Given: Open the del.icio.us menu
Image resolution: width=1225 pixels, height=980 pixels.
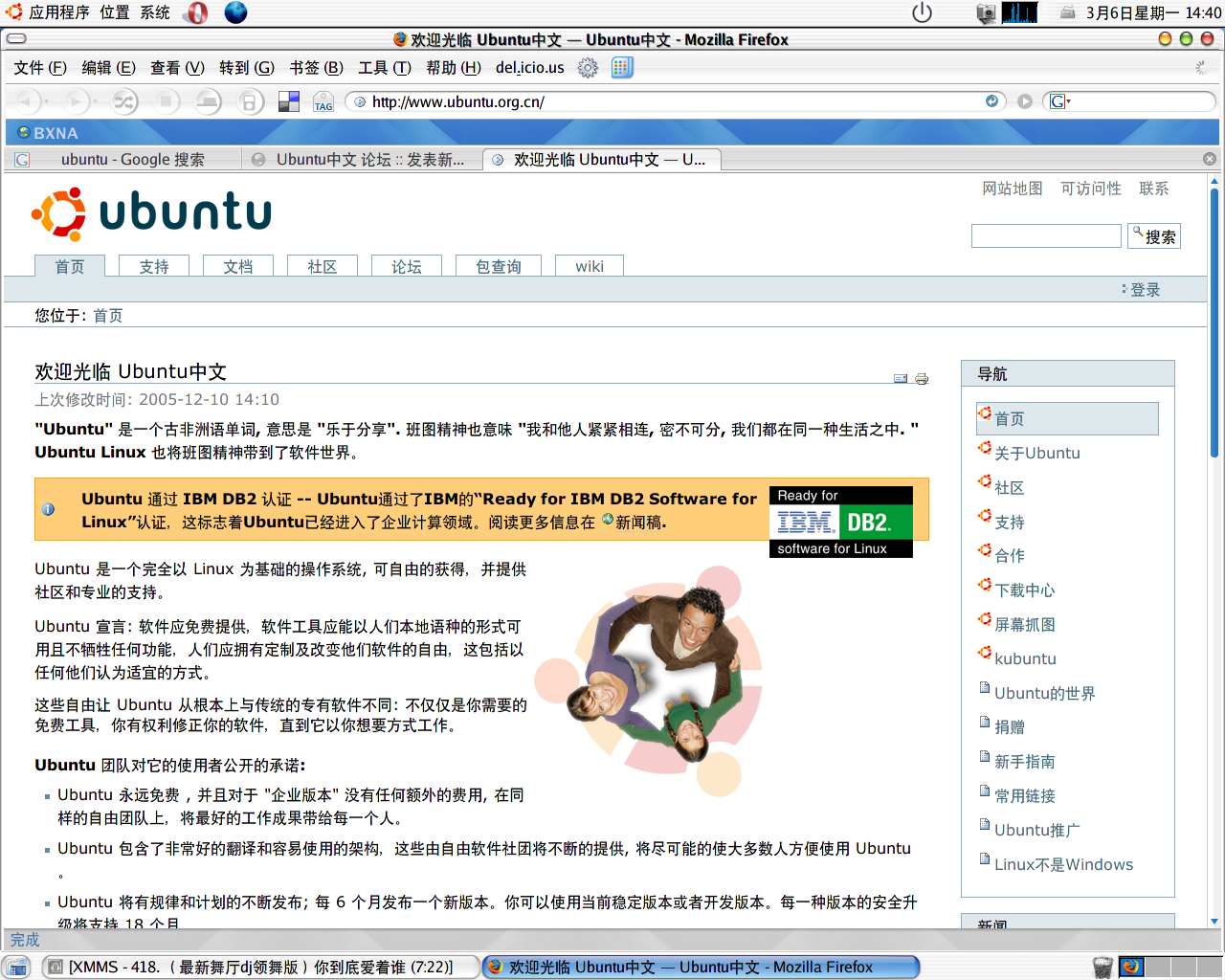Looking at the screenshot, I should [529, 68].
